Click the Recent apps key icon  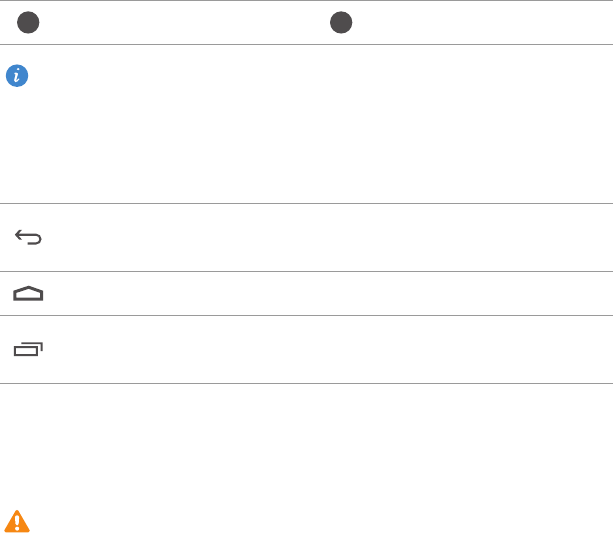tap(29, 349)
